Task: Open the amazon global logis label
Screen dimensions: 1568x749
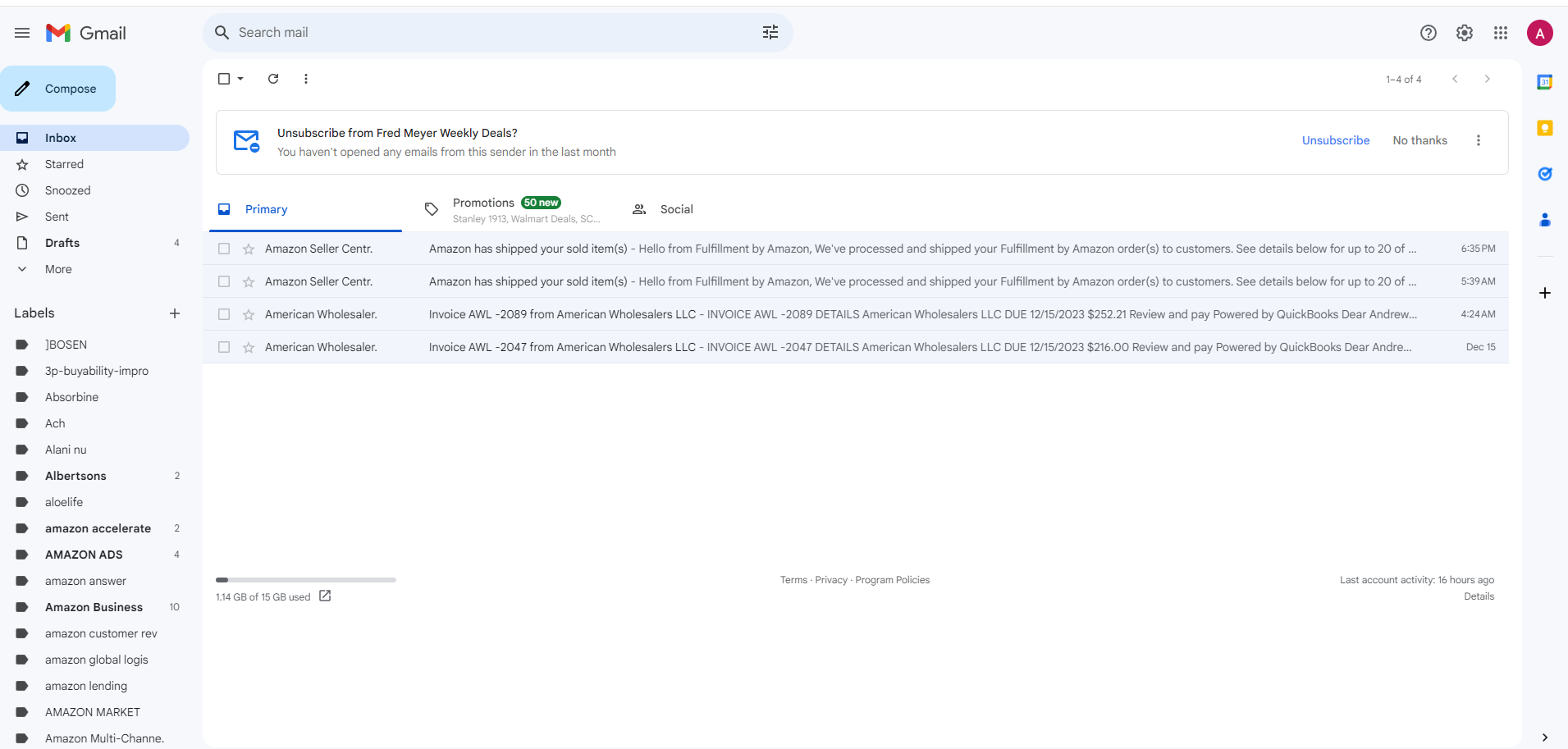Action: [x=94, y=660]
